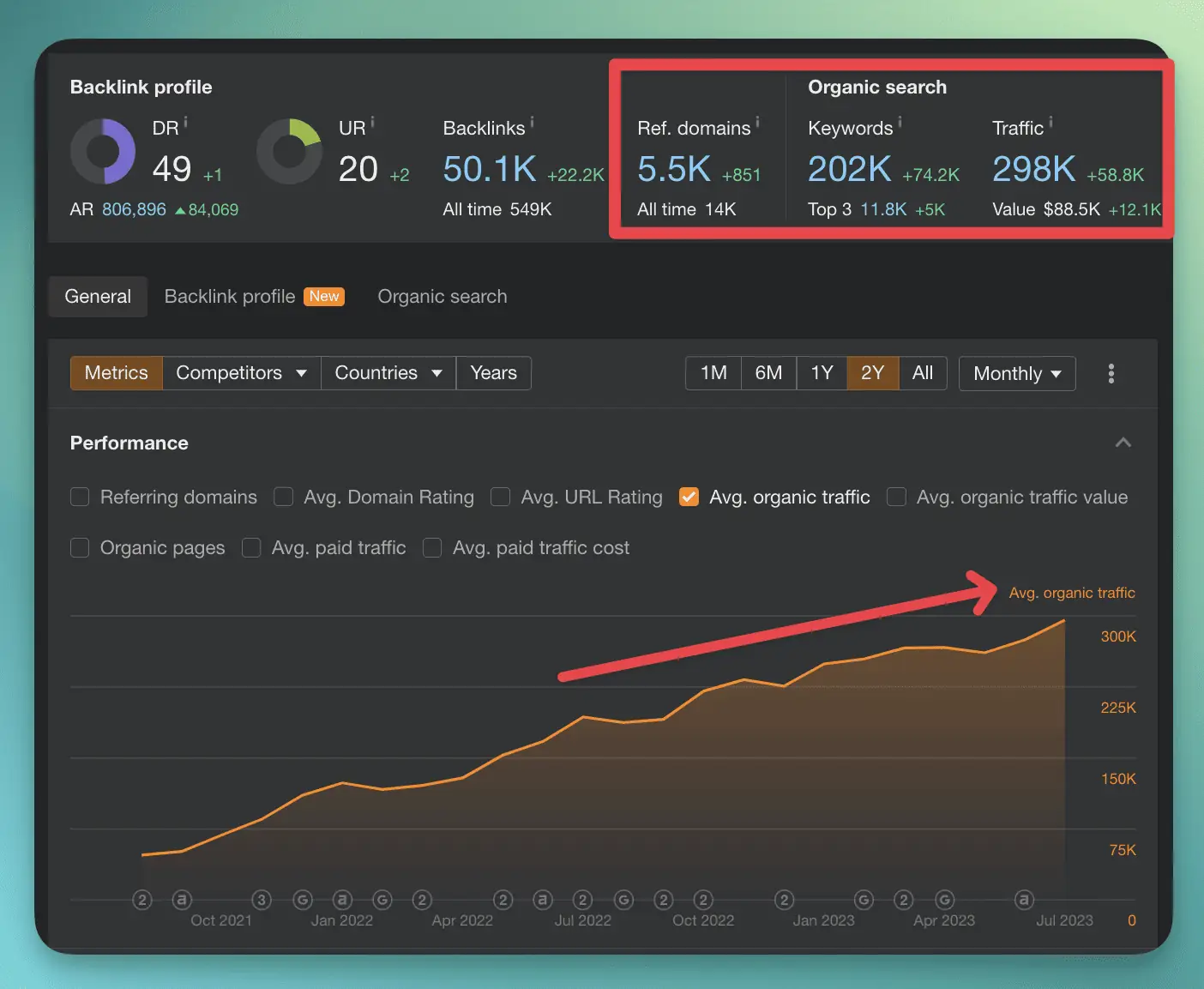Open the 50.1K backlinks link
Screen dimensions: 1204x989
pos(490,169)
